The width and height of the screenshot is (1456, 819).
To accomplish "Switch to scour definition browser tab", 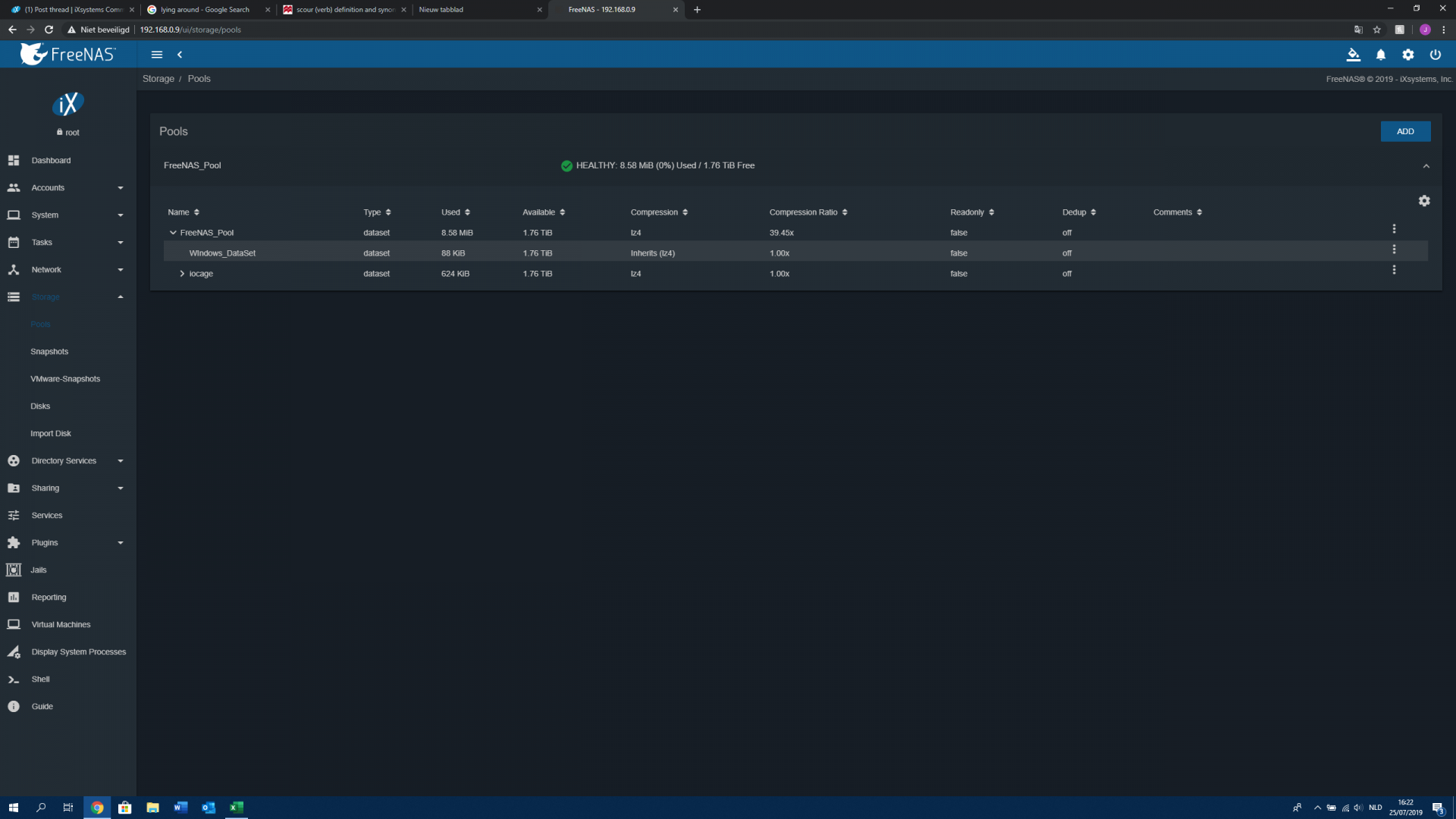I will click(344, 10).
